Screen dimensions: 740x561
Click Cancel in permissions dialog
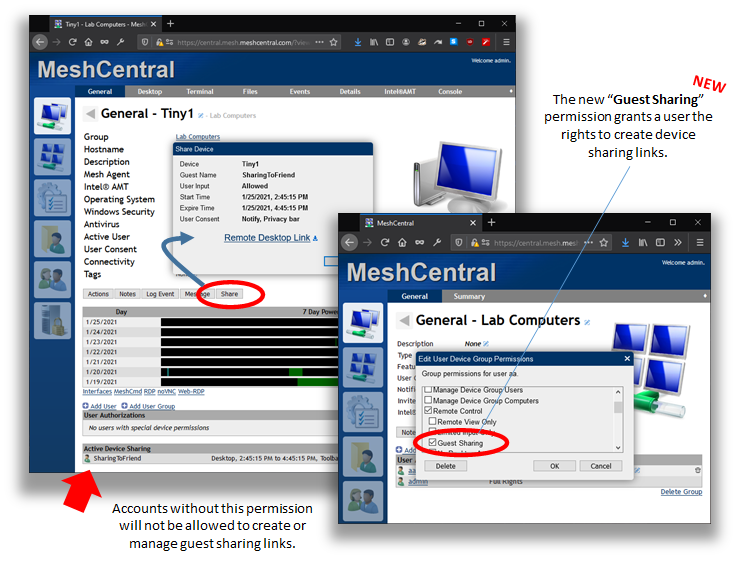click(601, 466)
